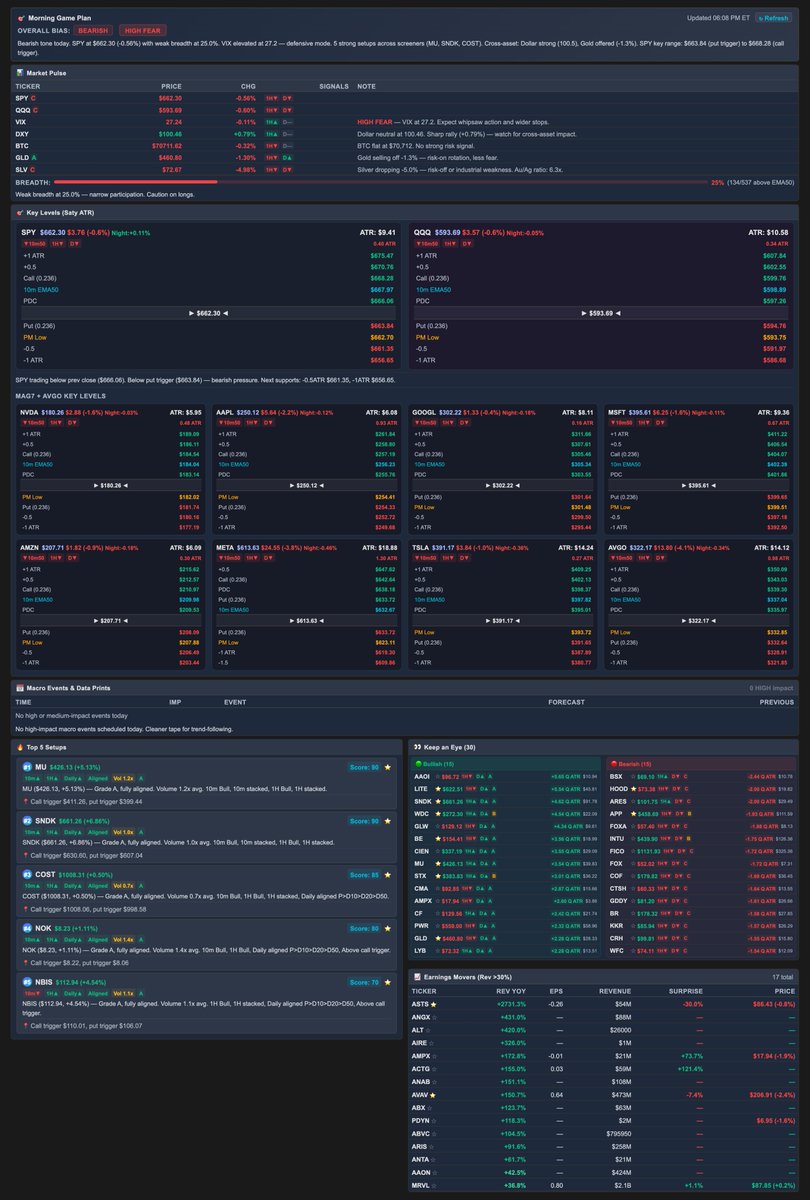Click the star next to ANGX in Earnings Movers
The width and height of the screenshot is (810, 1200).
433,1016
